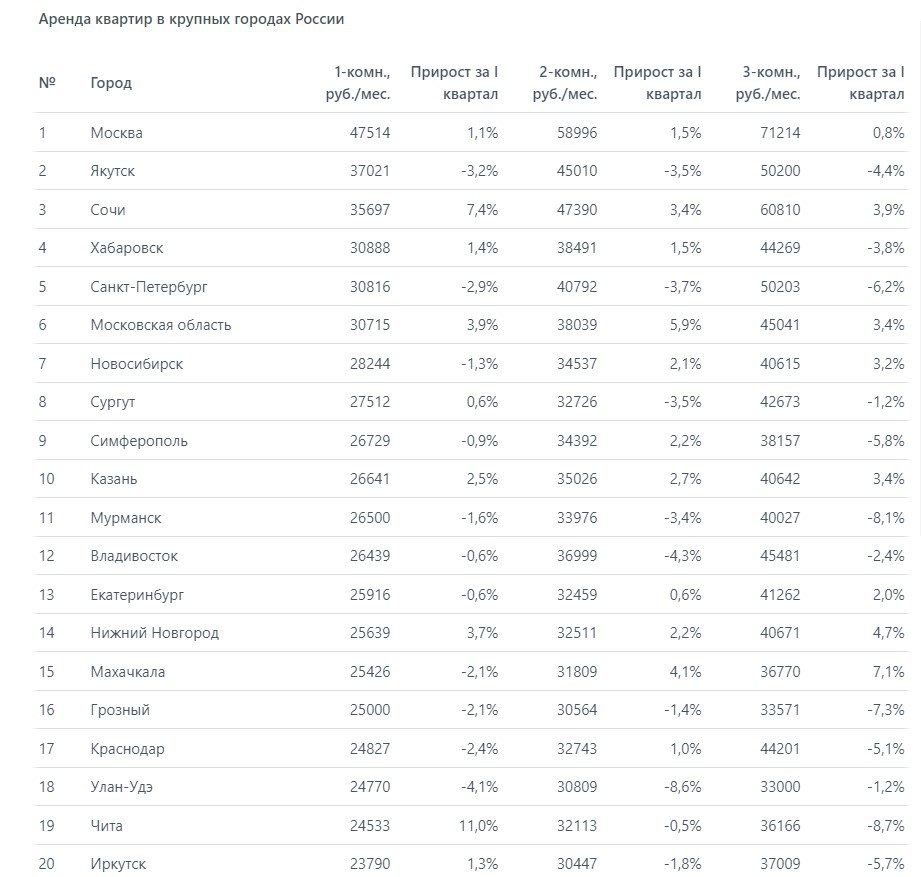The width and height of the screenshot is (921, 877).
Task: Select the Новосибирск city name
Action: pos(137,364)
